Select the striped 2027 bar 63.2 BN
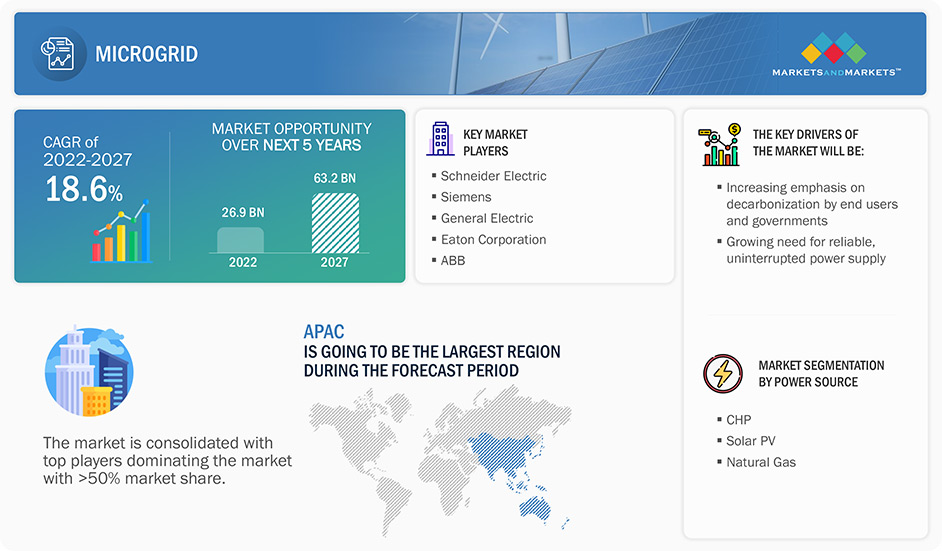942x551 pixels. pos(335,222)
